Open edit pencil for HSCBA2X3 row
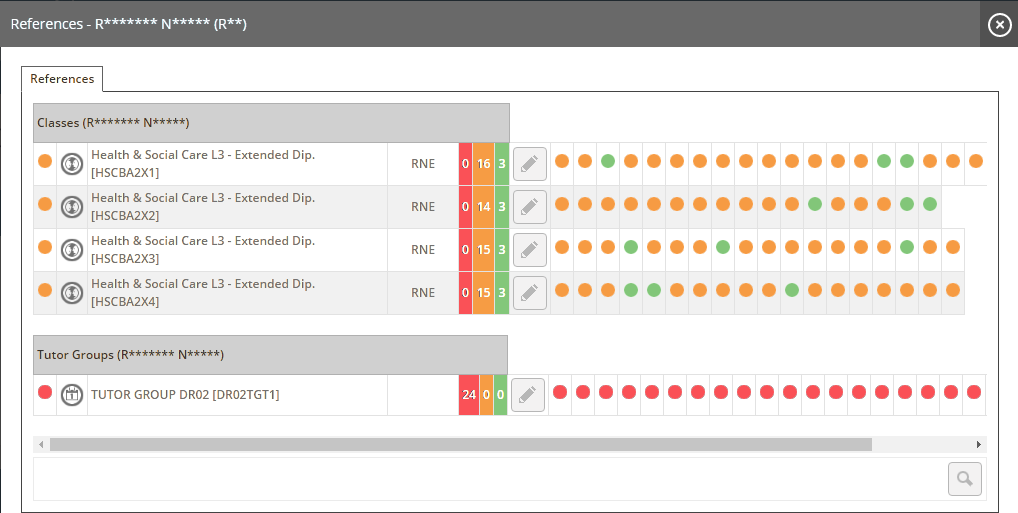This screenshot has width=1018, height=513. (x=530, y=250)
